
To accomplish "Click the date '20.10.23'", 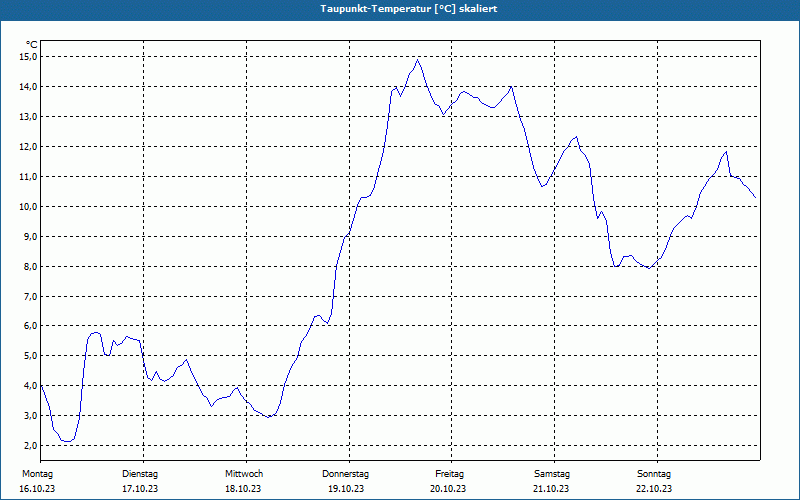I will (448, 489).
